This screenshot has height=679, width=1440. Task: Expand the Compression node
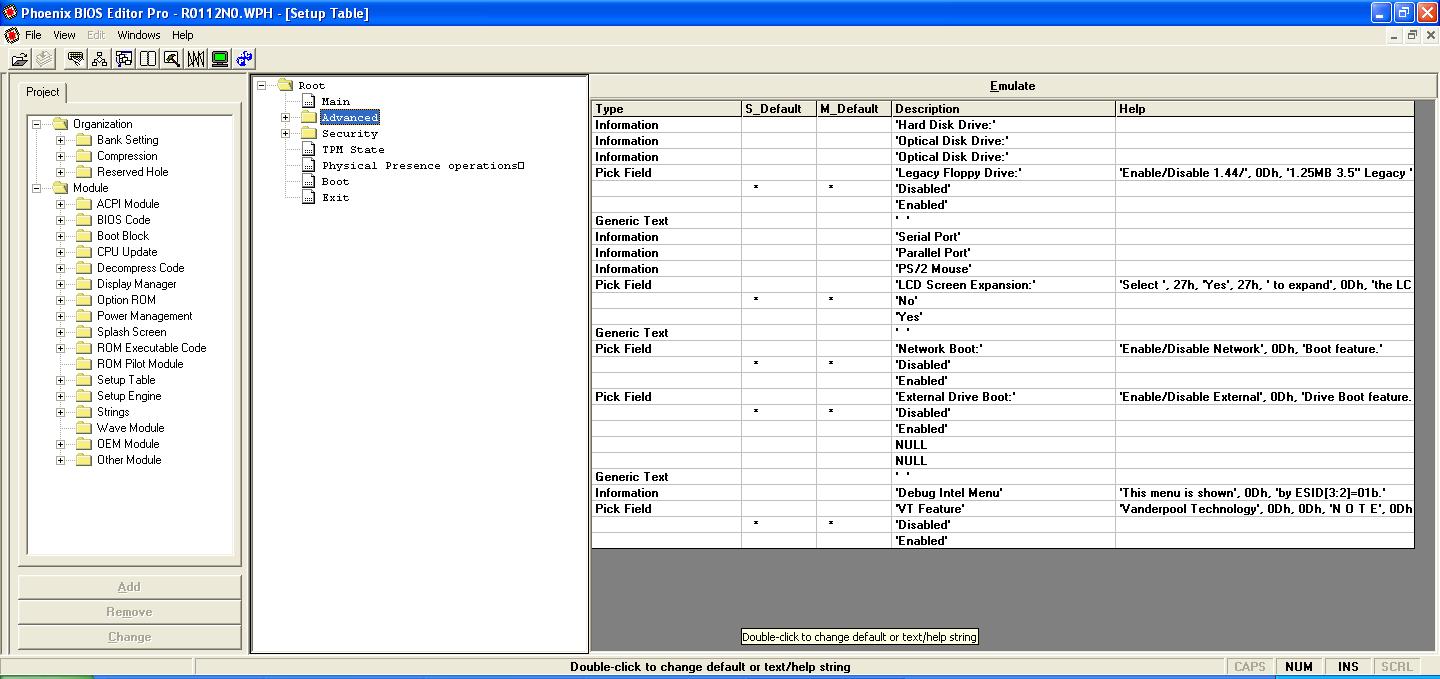[x=61, y=156]
